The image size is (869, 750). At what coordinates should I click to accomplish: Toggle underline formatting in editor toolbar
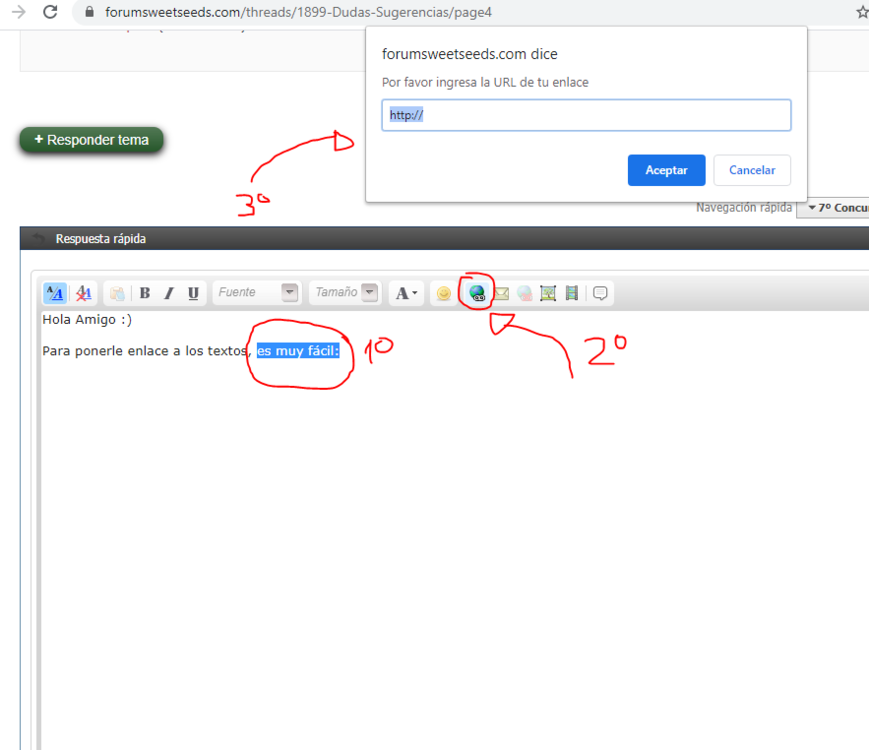[x=193, y=293]
